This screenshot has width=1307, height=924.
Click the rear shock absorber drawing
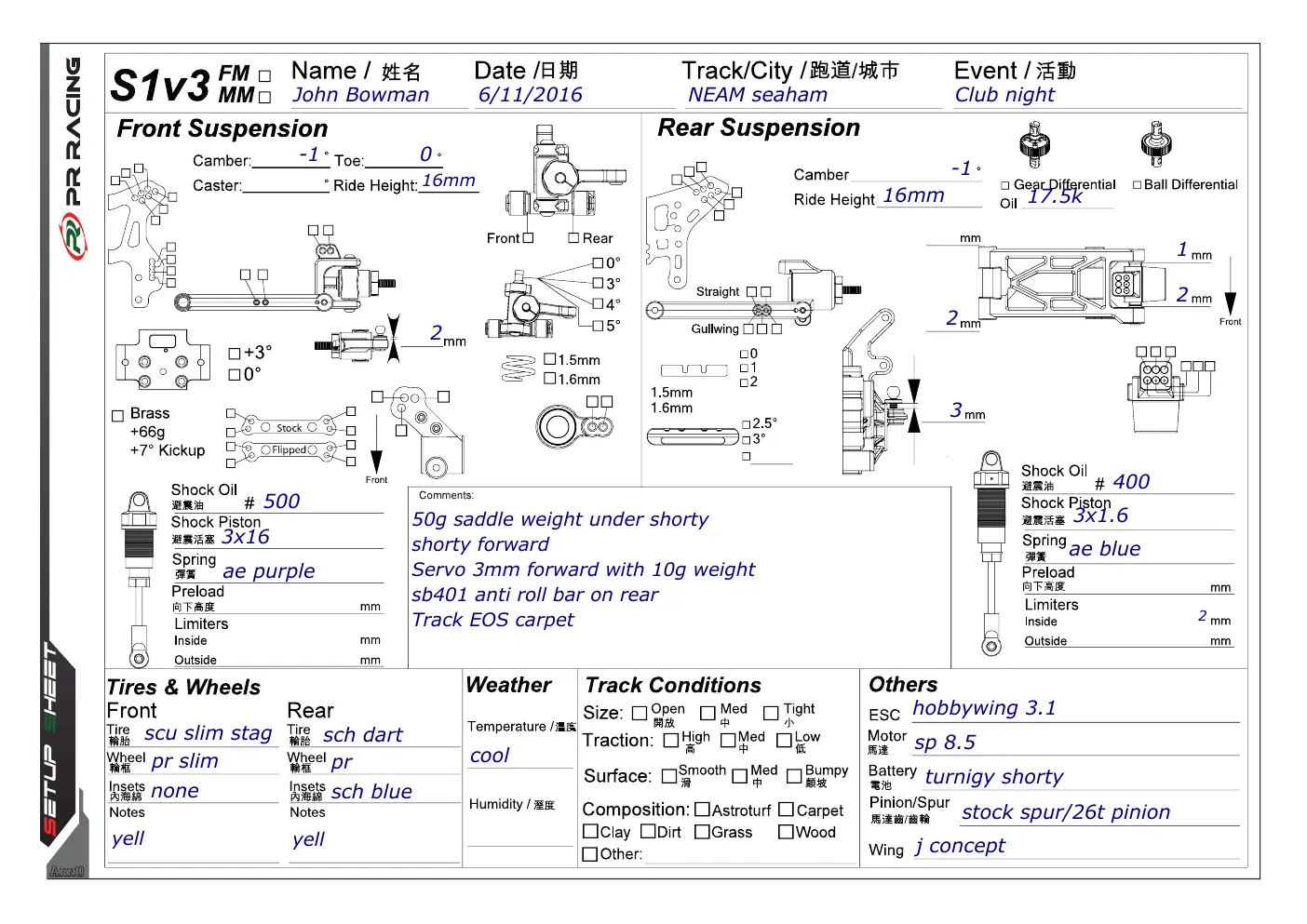(x=990, y=555)
